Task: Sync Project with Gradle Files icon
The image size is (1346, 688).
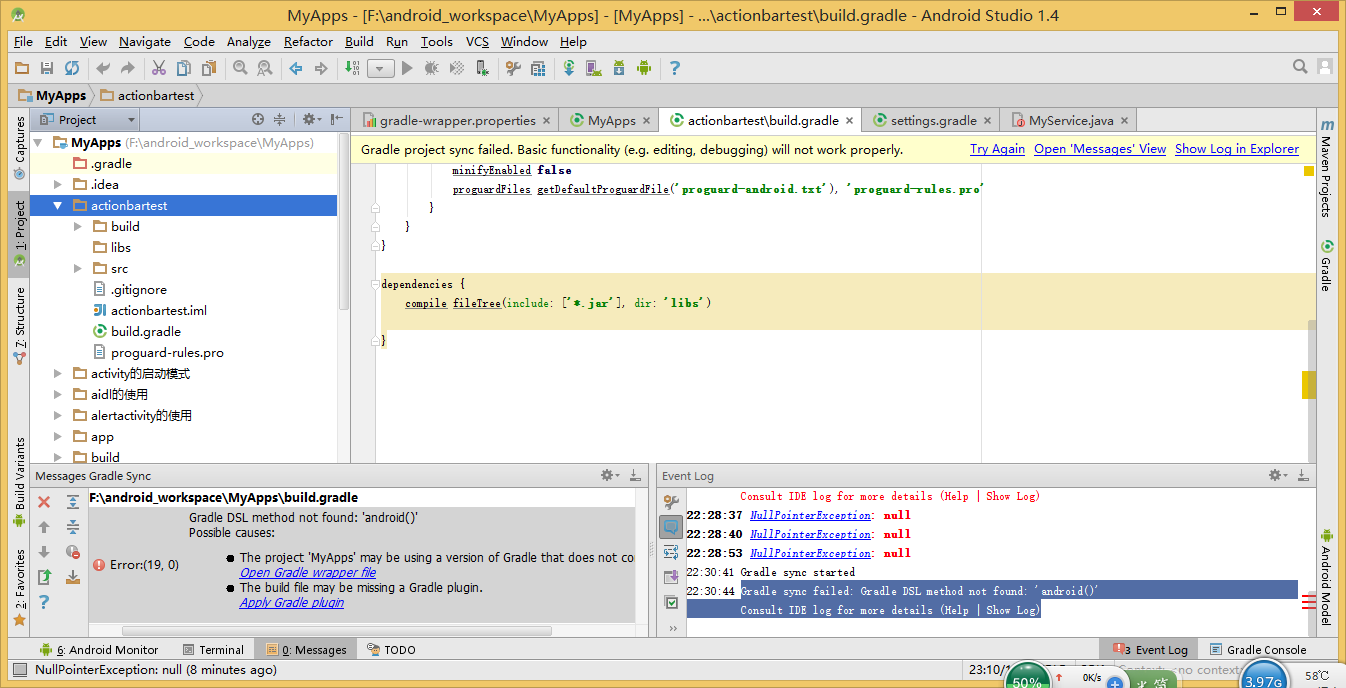Action: coord(569,68)
